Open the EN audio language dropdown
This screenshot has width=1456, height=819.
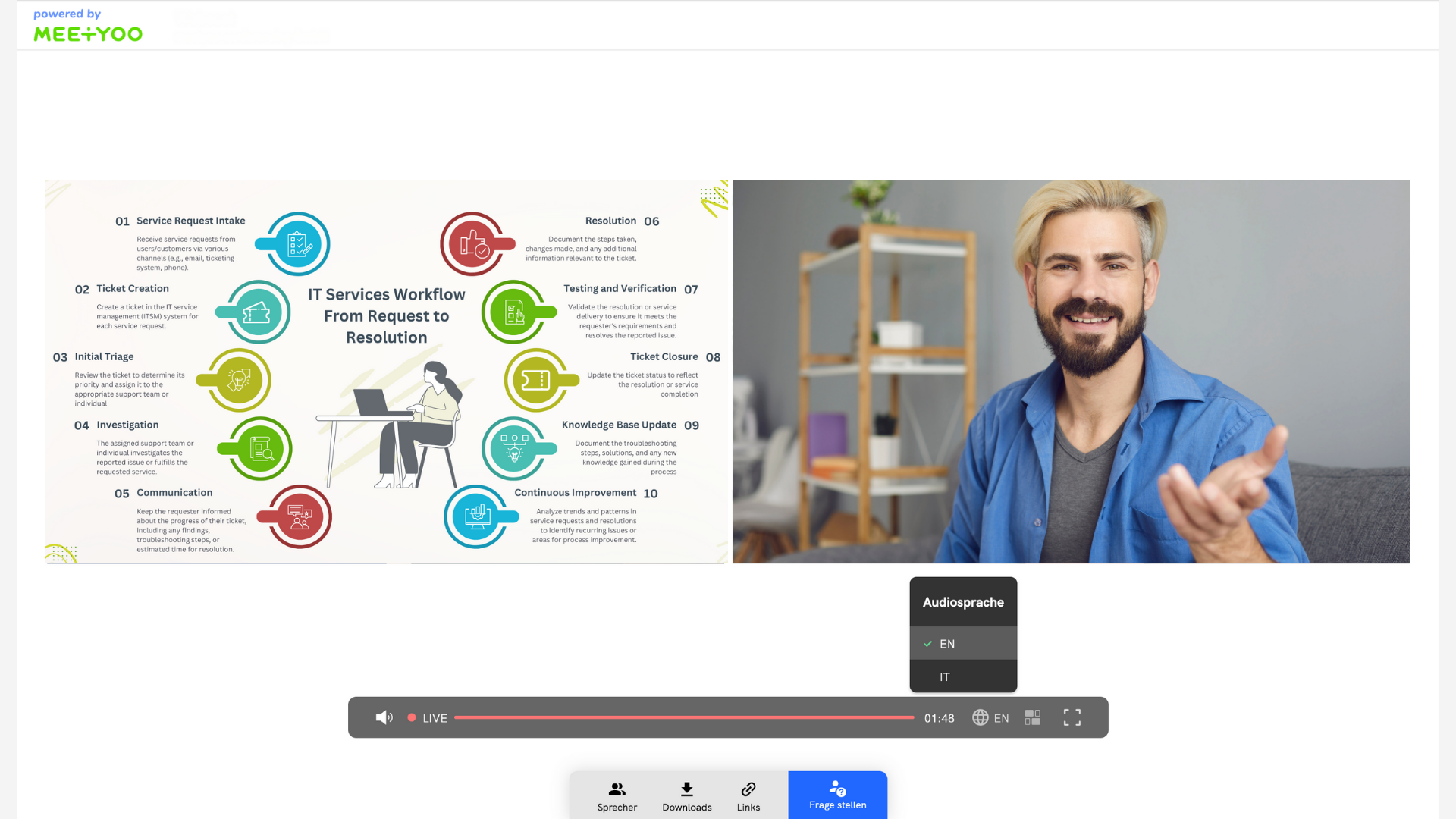click(x=1001, y=717)
